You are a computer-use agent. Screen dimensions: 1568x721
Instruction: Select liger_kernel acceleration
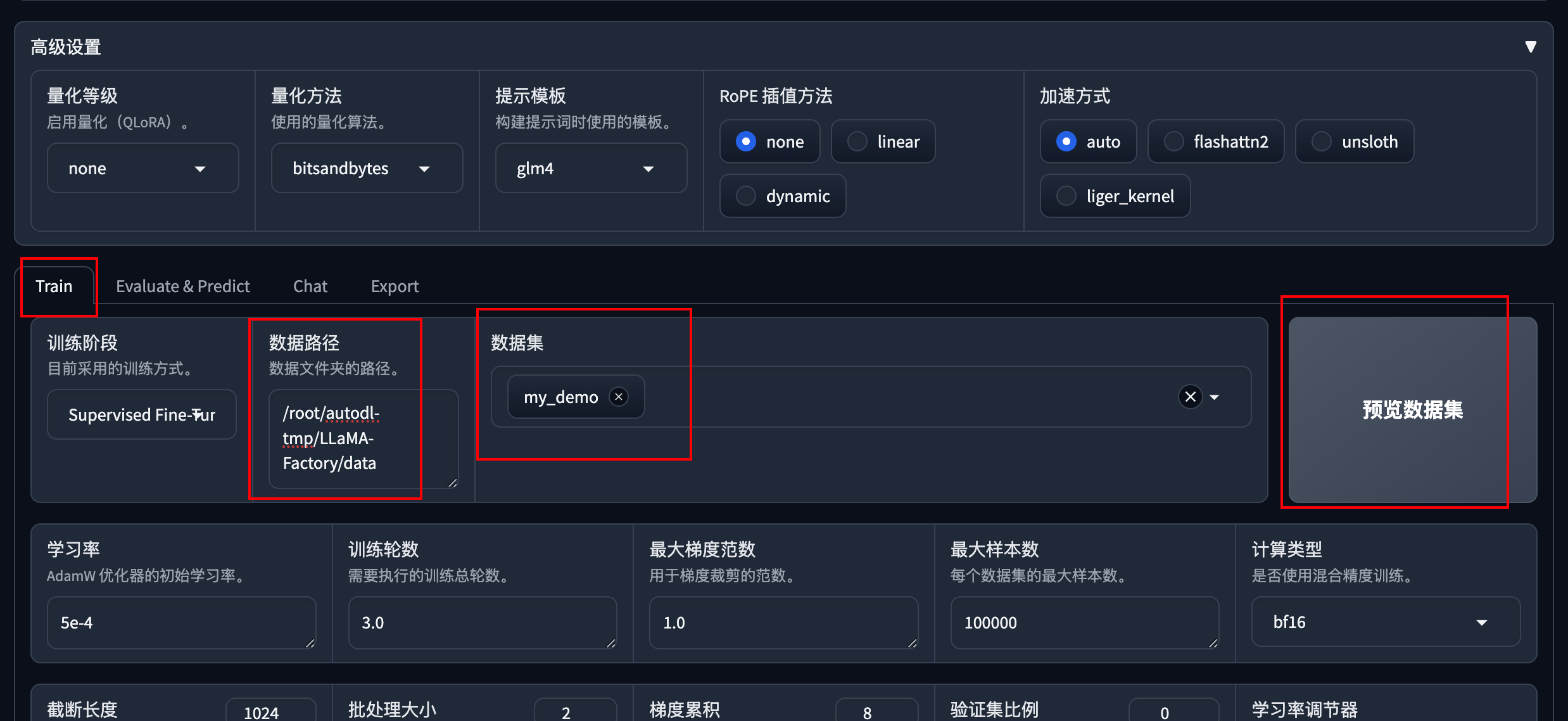pyautogui.click(x=1115, y=196)
